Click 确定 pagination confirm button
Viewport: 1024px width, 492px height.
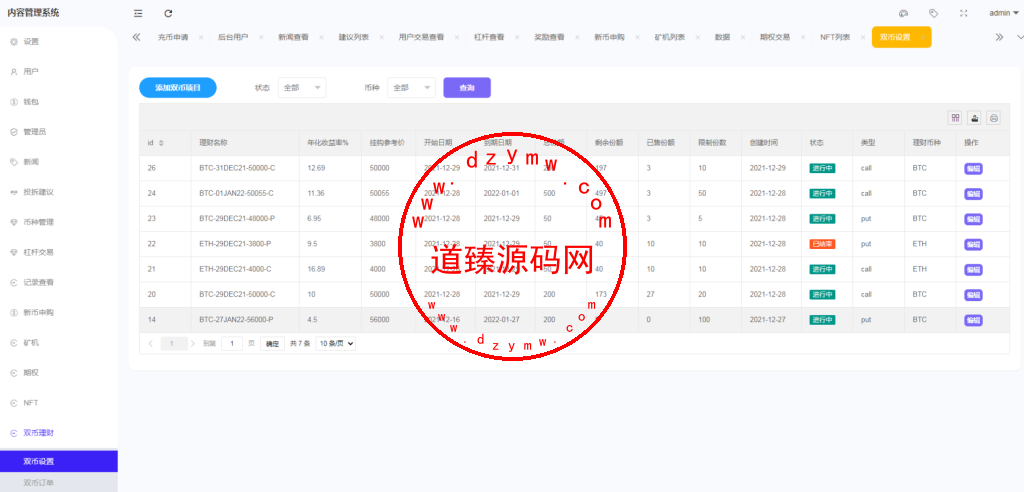(x=272, y=343)
